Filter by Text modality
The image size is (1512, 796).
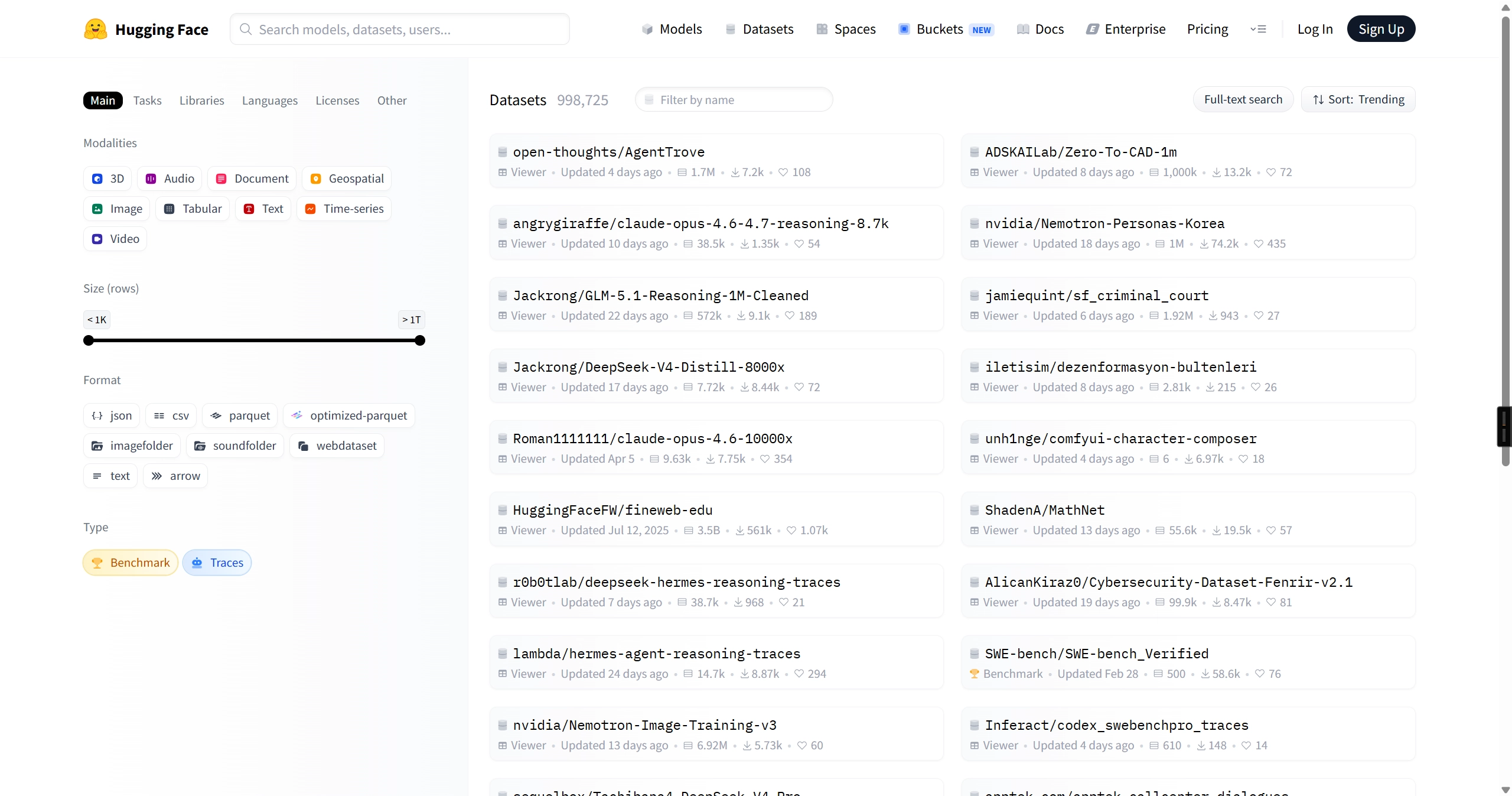263,209
